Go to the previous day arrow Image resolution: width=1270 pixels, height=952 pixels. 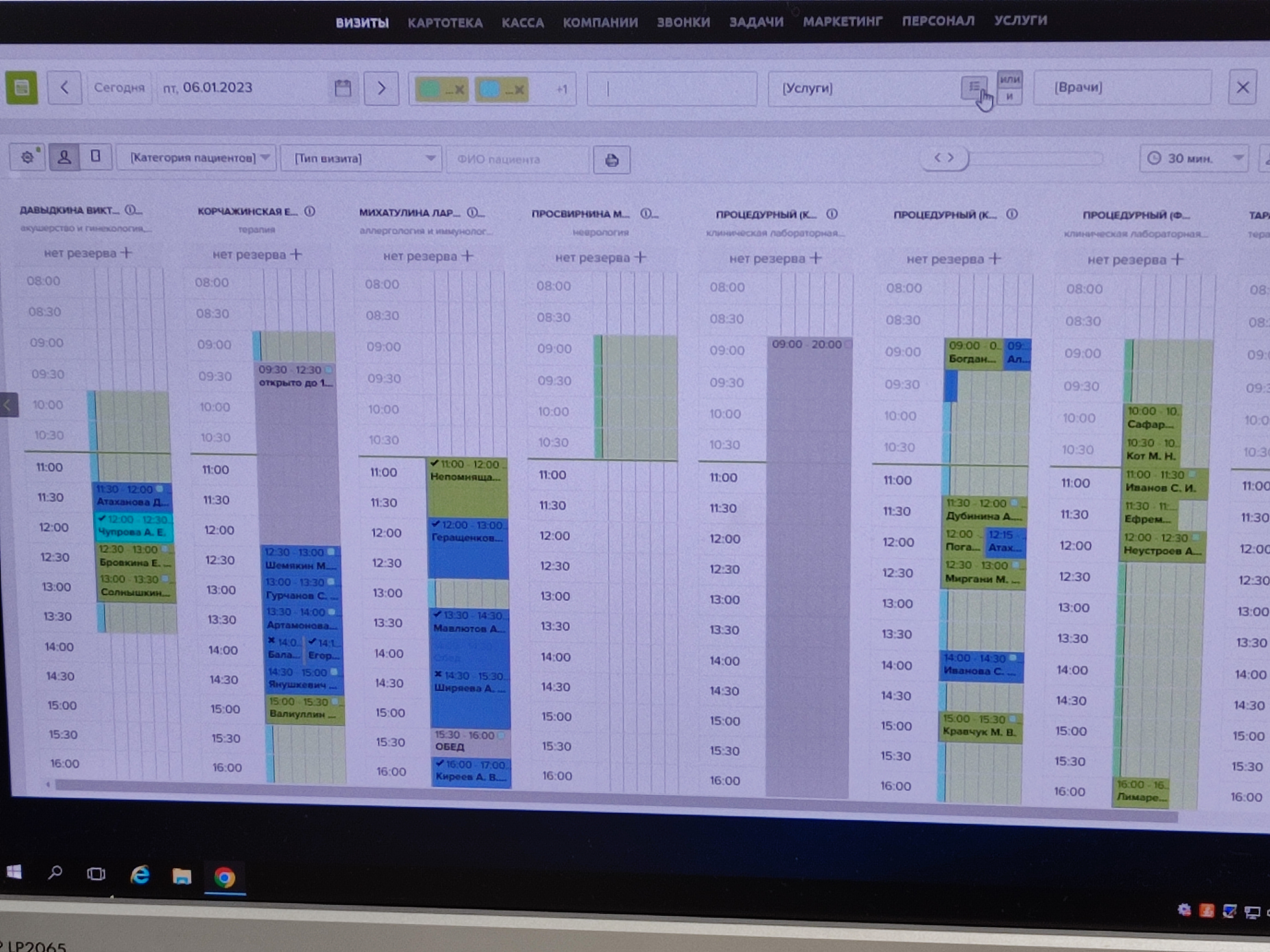click(x=64, y=88)
